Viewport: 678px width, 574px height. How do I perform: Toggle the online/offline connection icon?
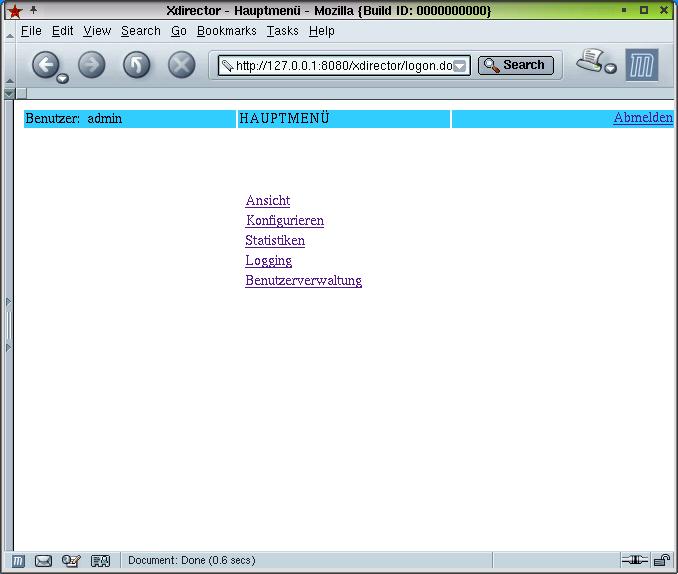(634, 561)
